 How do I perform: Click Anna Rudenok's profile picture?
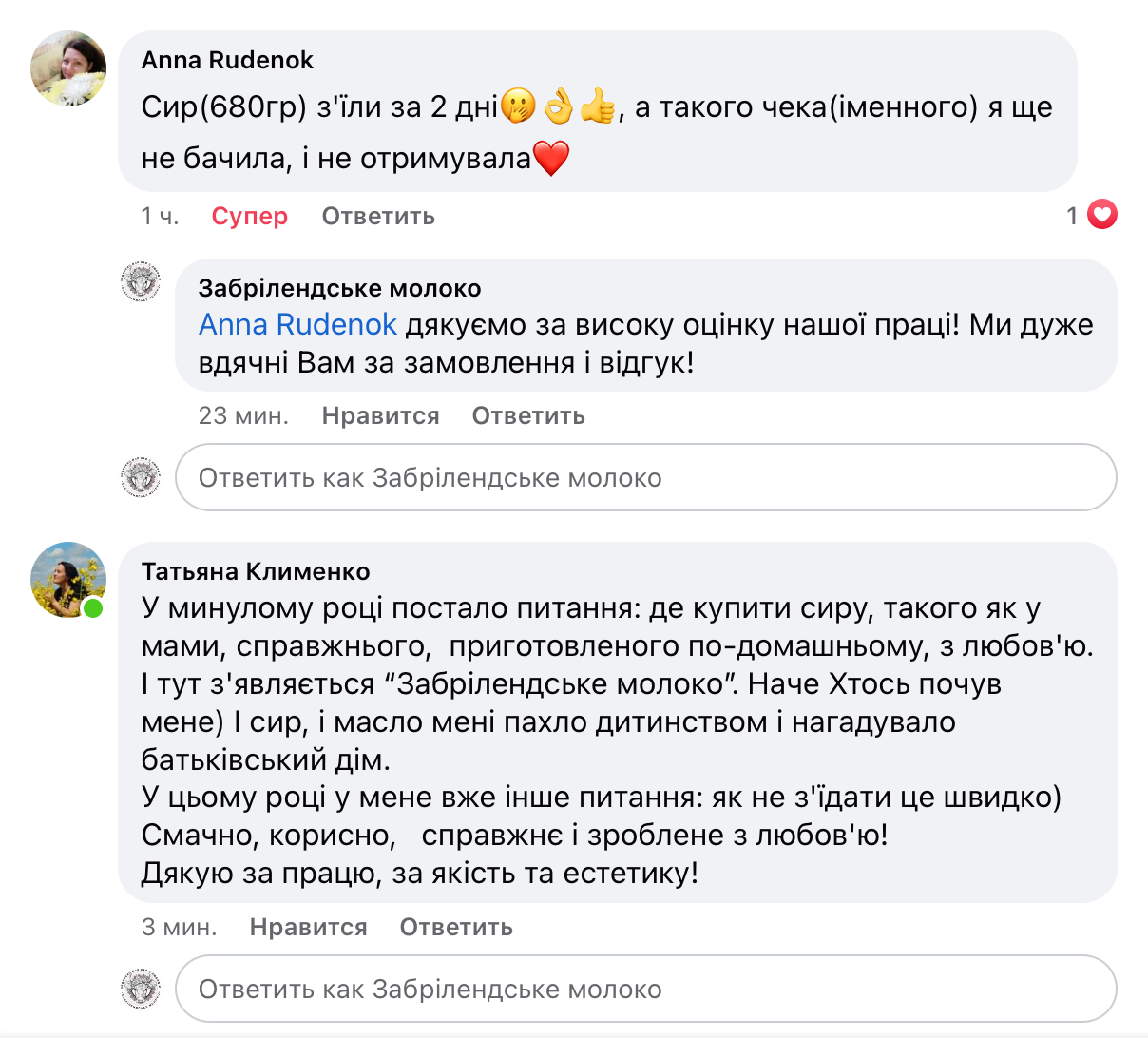click(x=68, y=68)
